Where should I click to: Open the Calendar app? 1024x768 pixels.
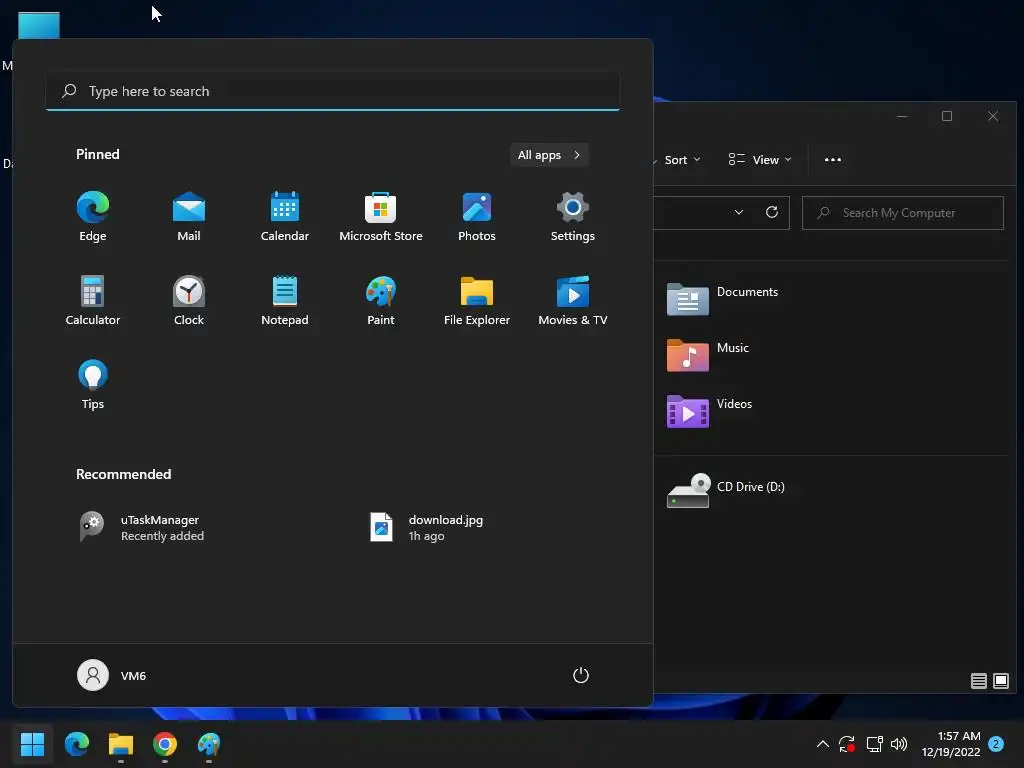(x=285, y=217)
